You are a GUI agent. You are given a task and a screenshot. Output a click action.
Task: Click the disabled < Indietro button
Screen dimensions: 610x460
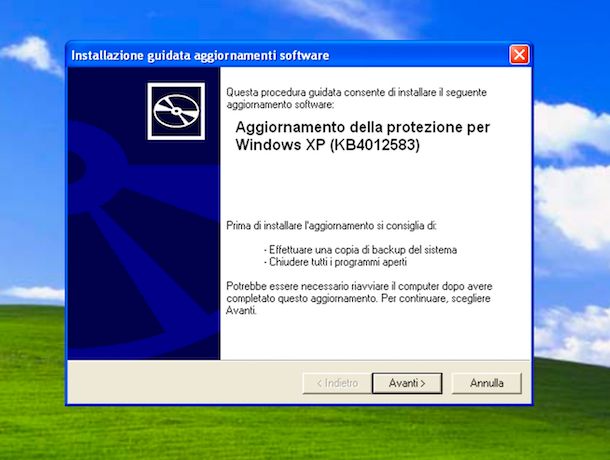click(337, 383)
